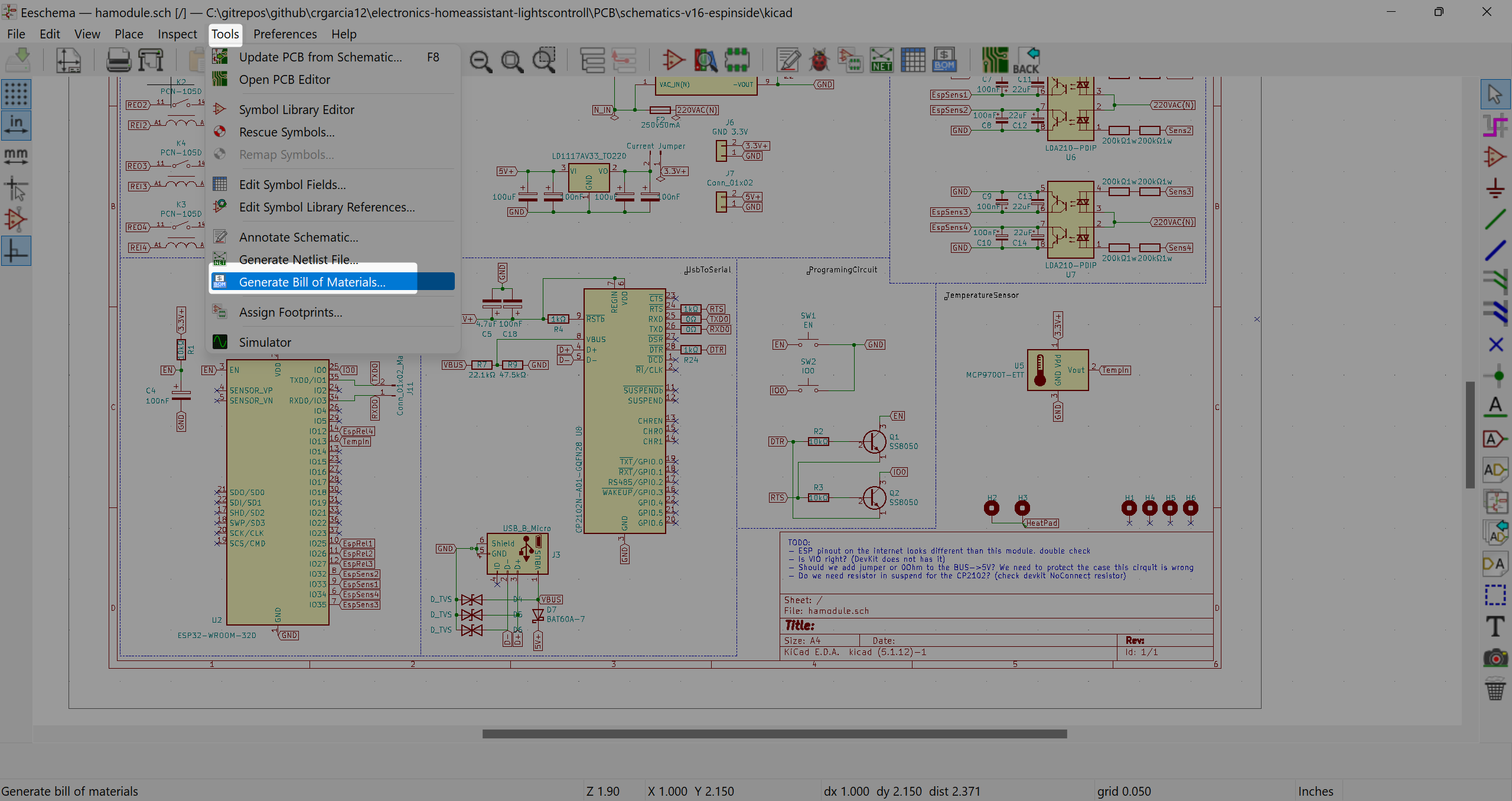Viewport: 1512px width, 801px height.
Task: Select the Place wire tool
Action: 1495,220
